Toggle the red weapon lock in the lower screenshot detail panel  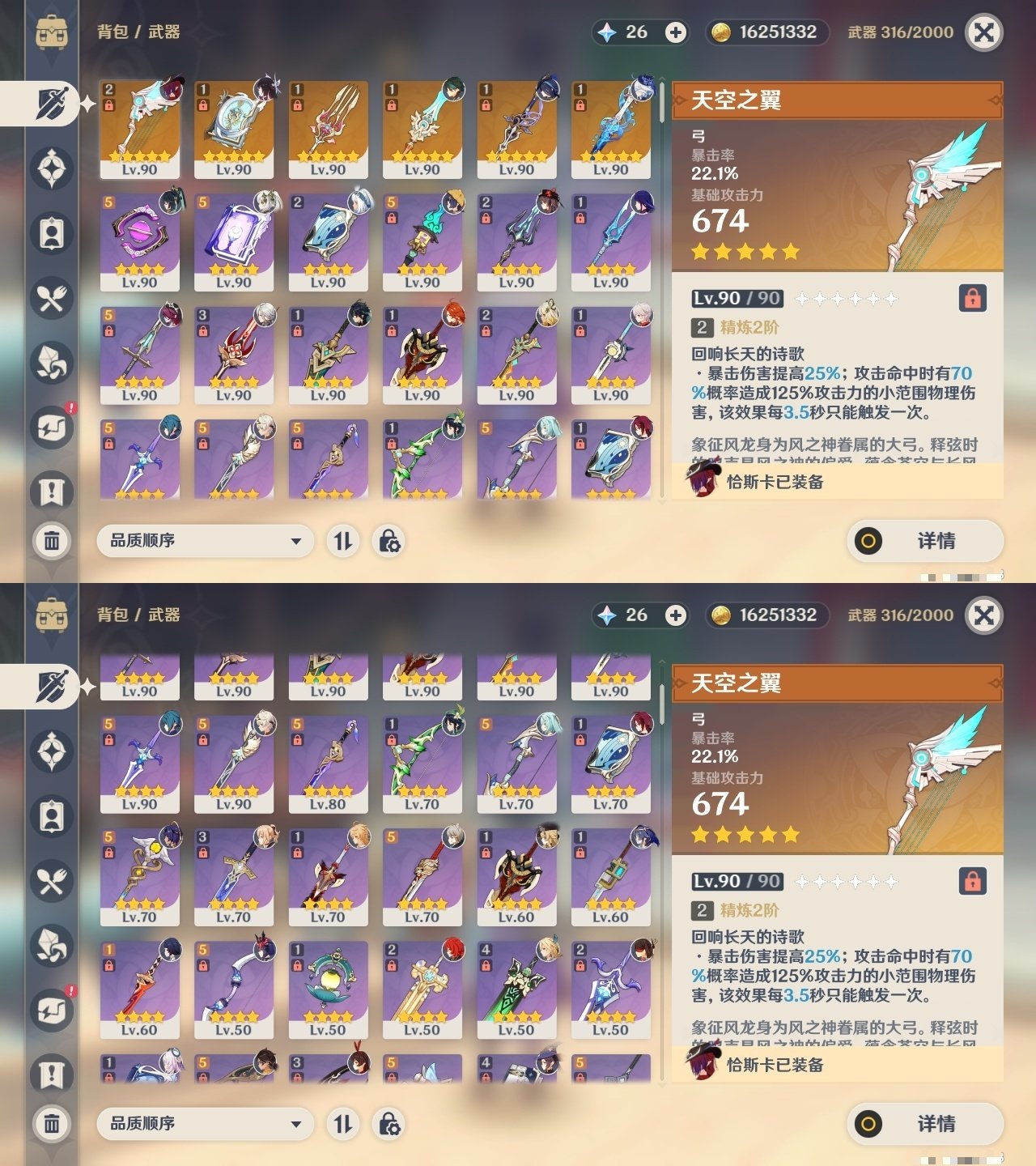[973, 881]
